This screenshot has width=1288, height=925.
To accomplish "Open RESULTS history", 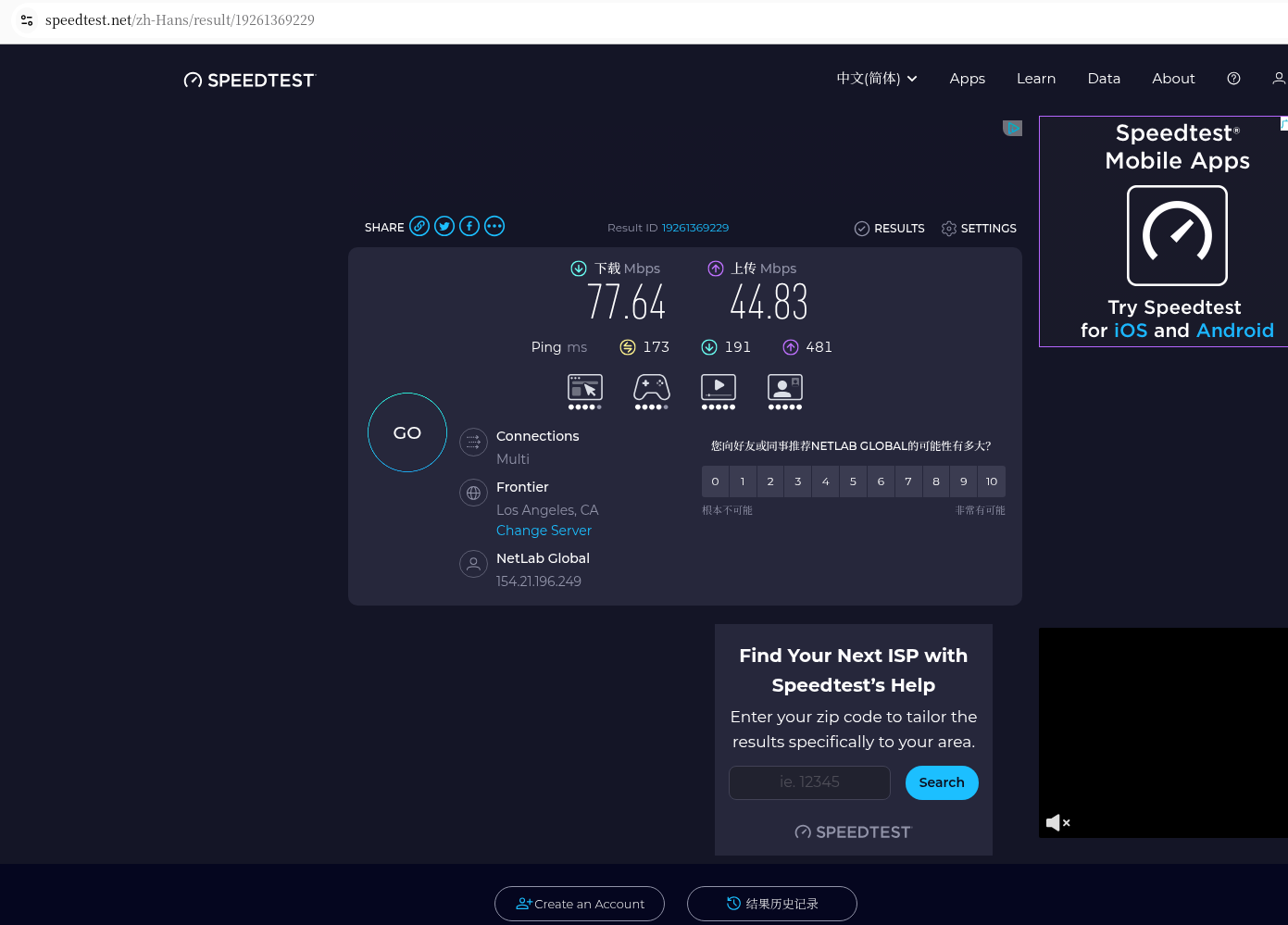I will pos(889,228).
